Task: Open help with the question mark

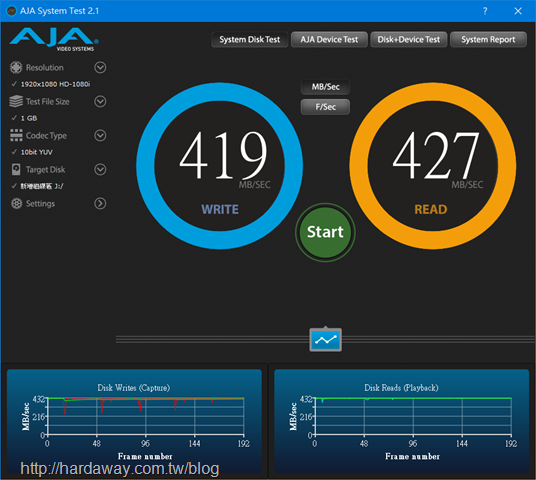Action: [x=485, y=11]
